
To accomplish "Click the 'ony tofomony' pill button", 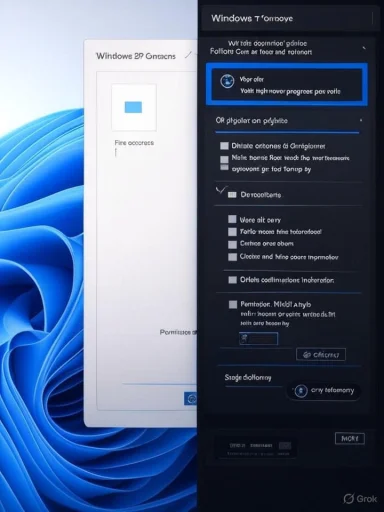I will [323, 390].
